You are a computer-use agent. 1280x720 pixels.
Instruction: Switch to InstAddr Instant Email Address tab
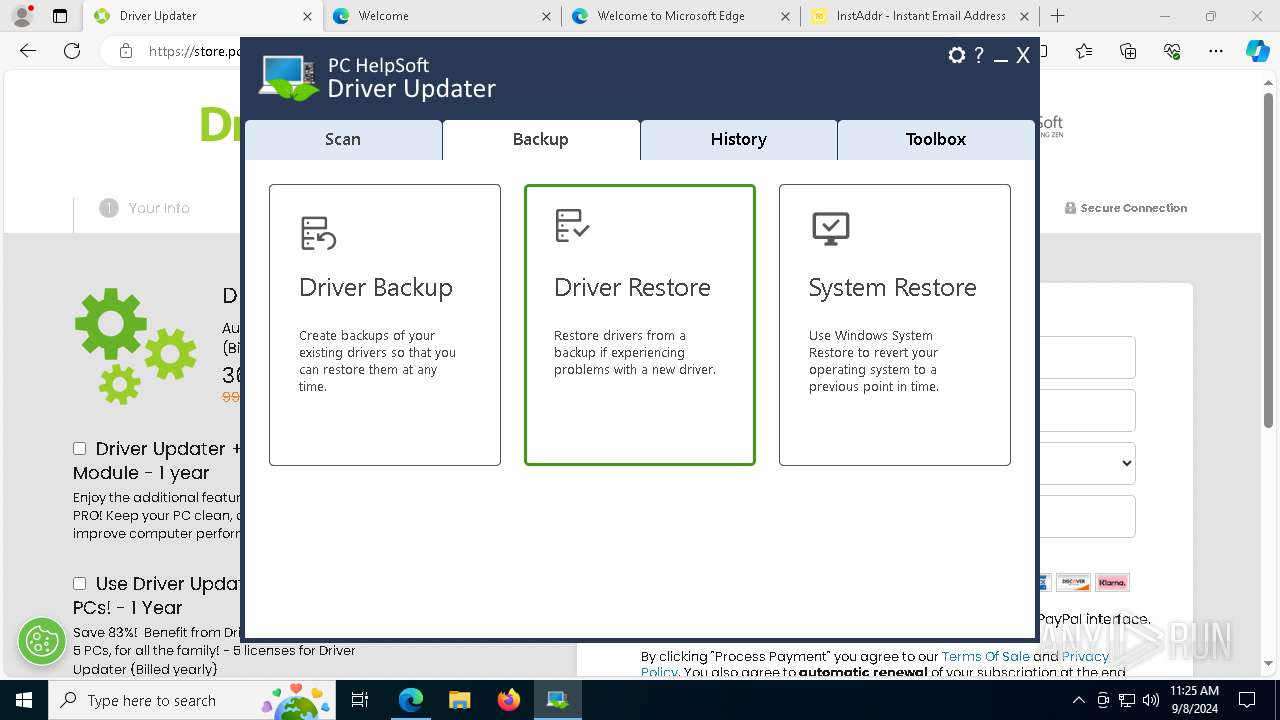pos(919,16)
